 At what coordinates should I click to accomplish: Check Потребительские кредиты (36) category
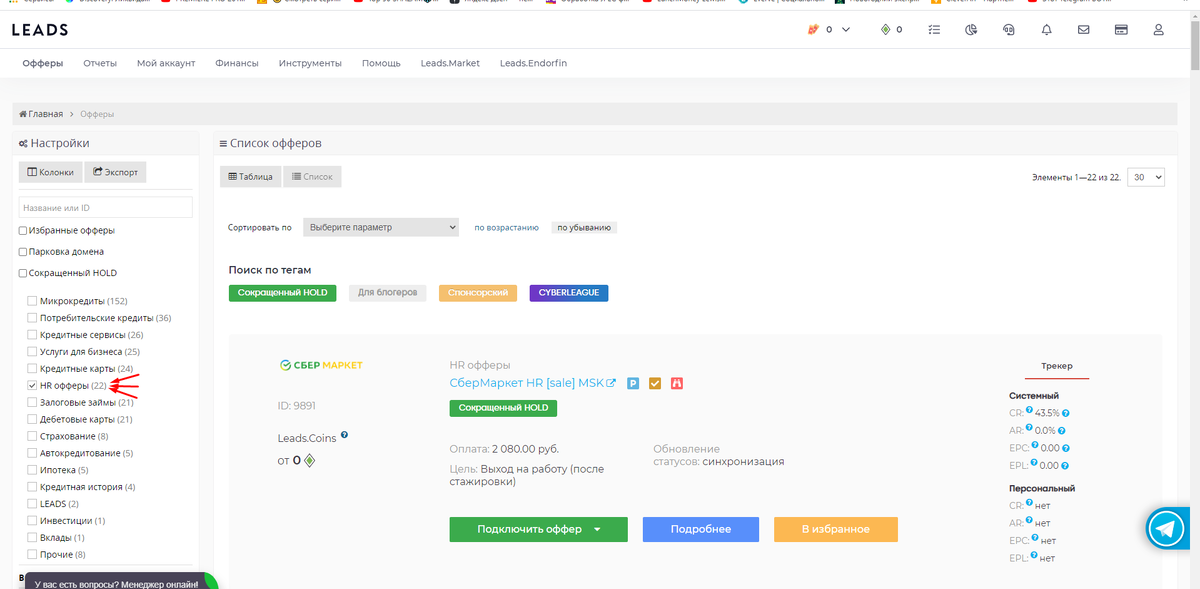[32, 318]
